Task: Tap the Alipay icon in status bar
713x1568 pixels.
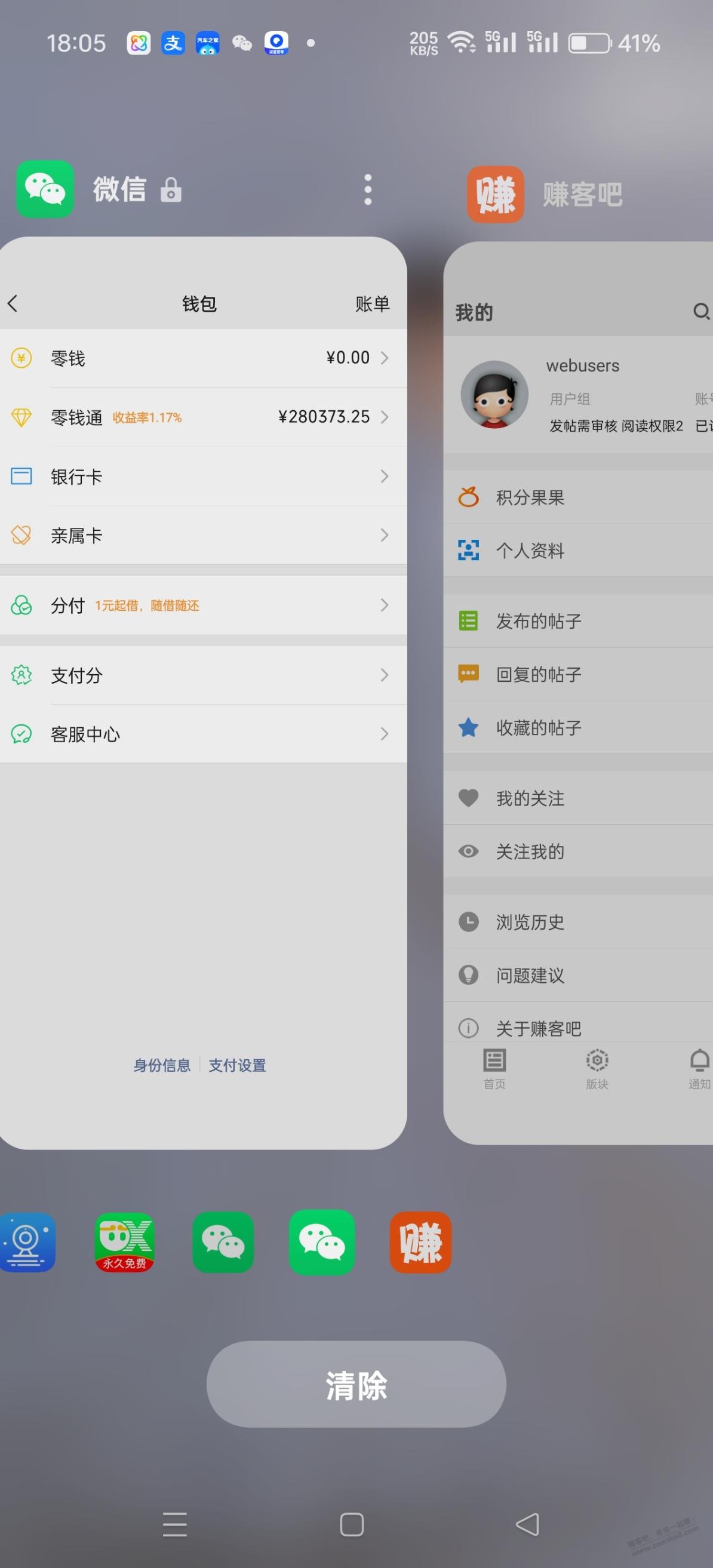Action: (x=173, y=43)
